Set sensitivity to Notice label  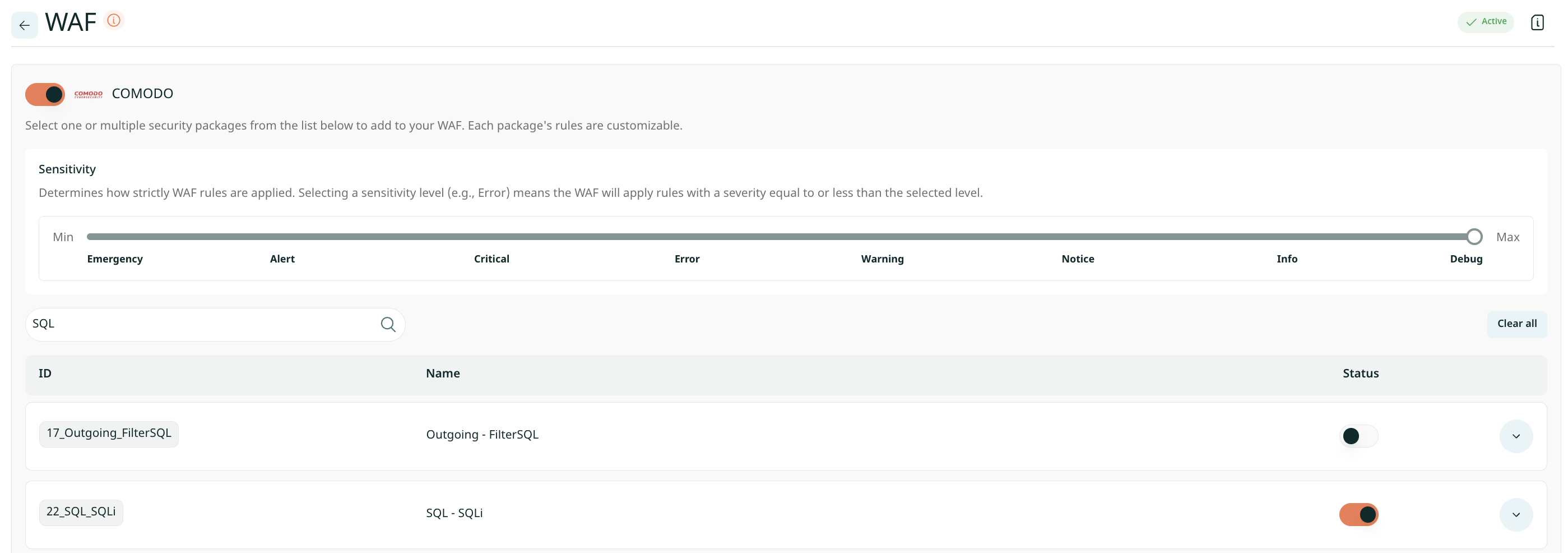(x=1078, y=259)
